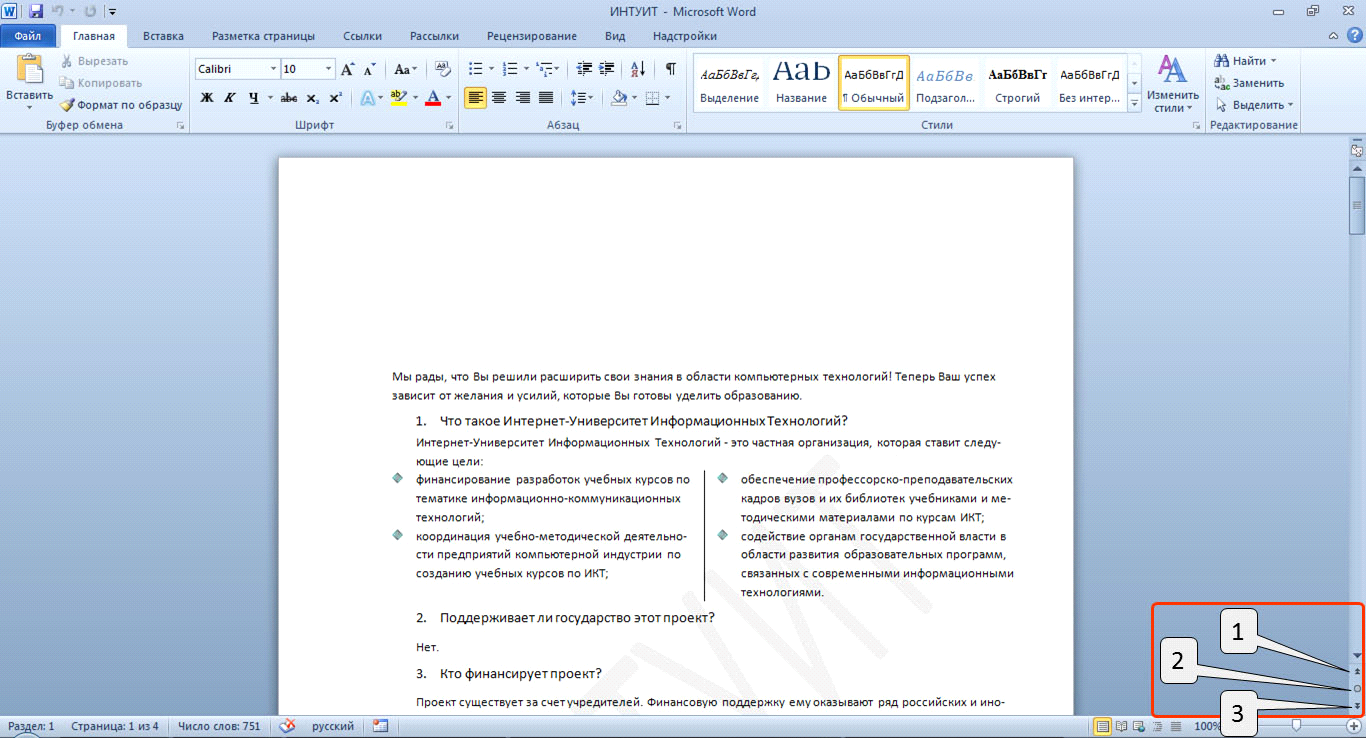Apply strikethrough formatting (abc)
The height and width of the screenshot is (738, 1366).
click(289, 98)
